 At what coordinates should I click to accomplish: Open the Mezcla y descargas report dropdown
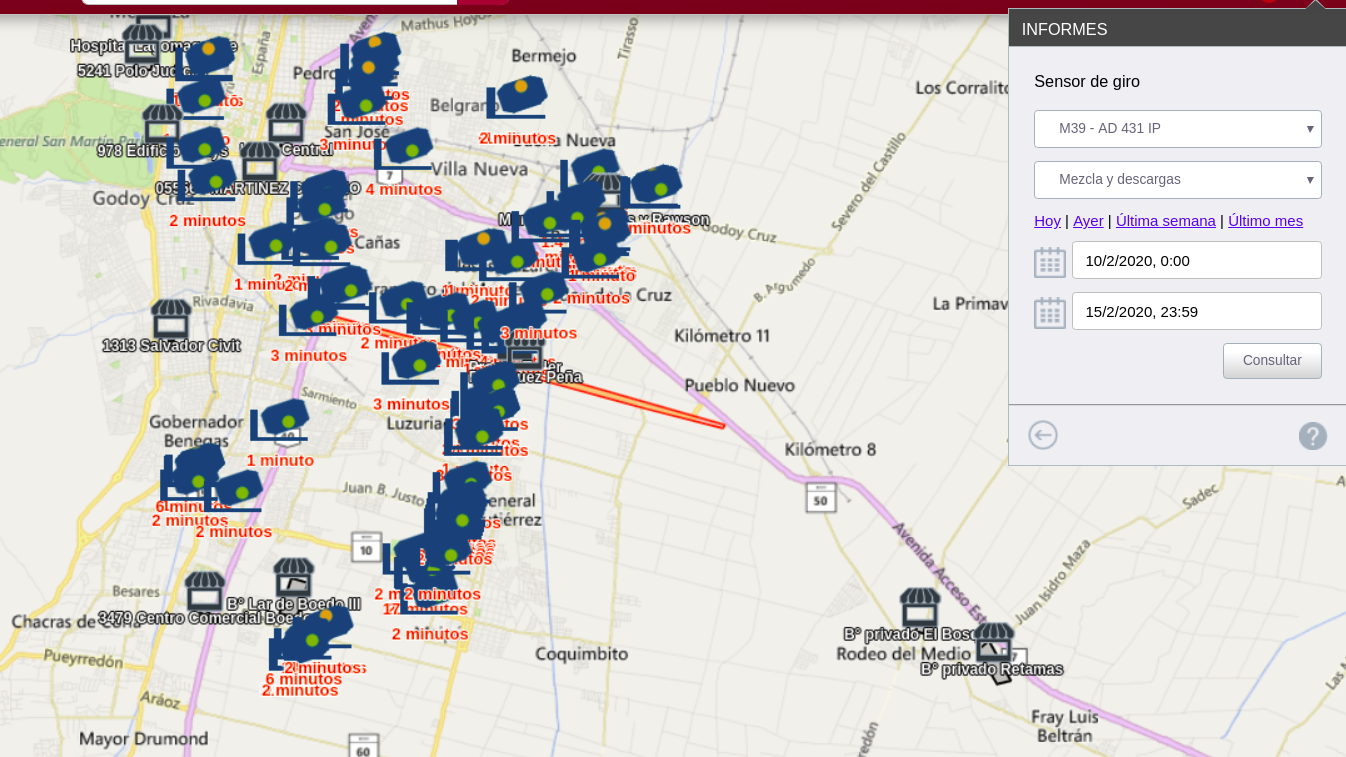tap(1177, 180)
